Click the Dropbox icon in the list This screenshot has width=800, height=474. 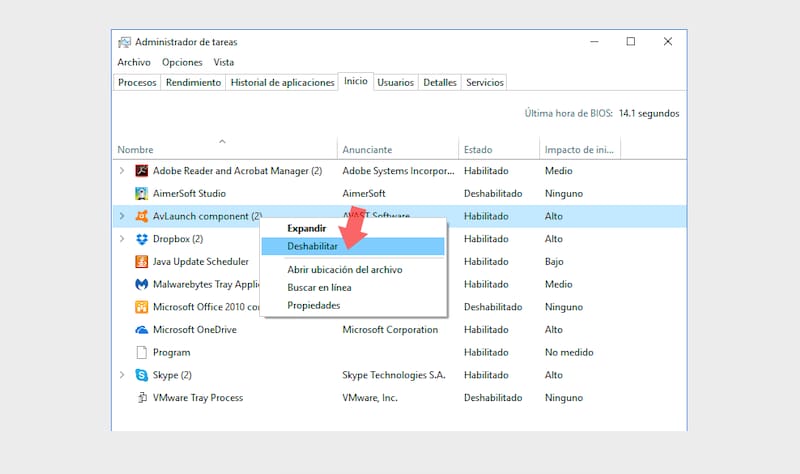tap(141, 239)
